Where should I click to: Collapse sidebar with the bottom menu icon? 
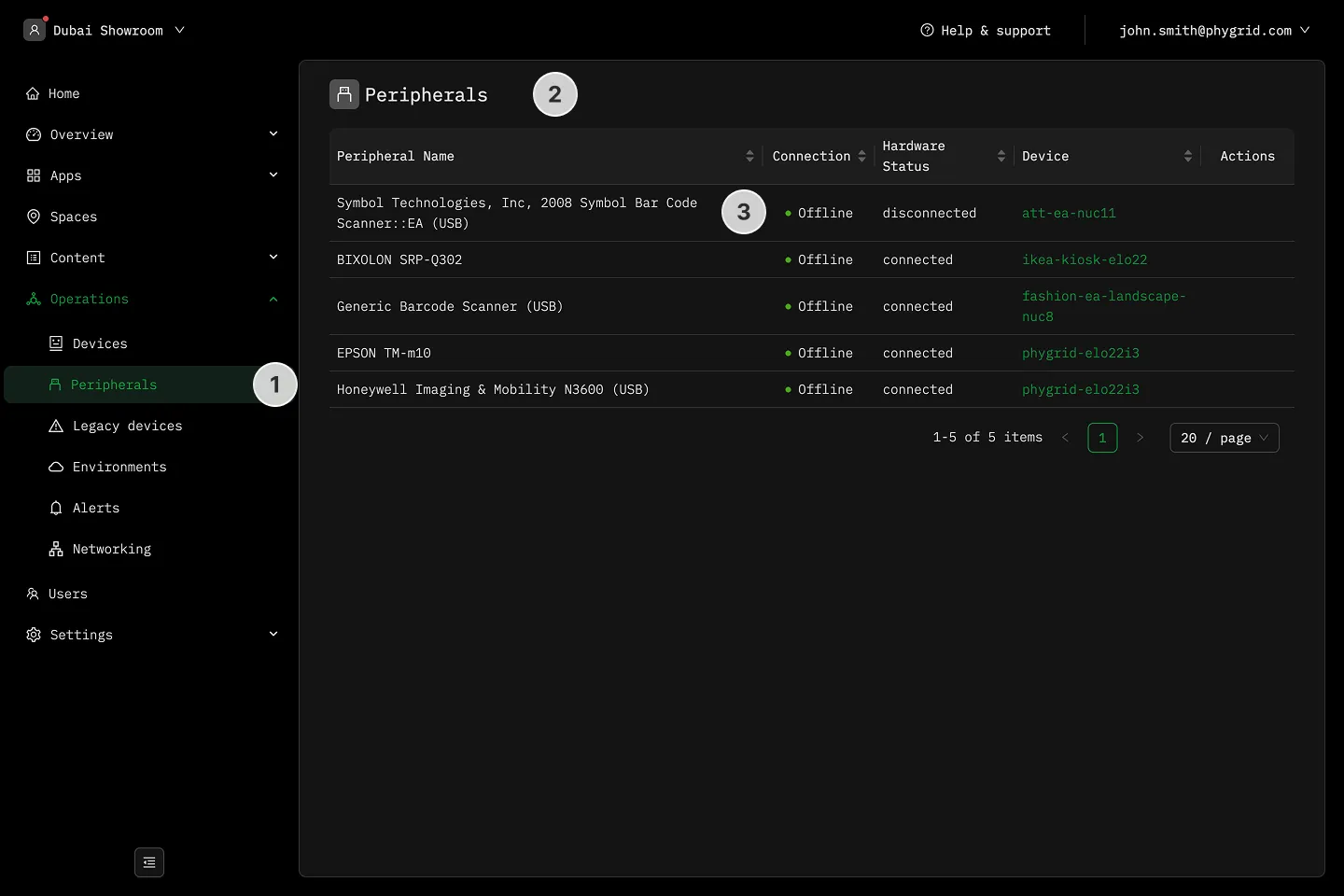point(149,862)
